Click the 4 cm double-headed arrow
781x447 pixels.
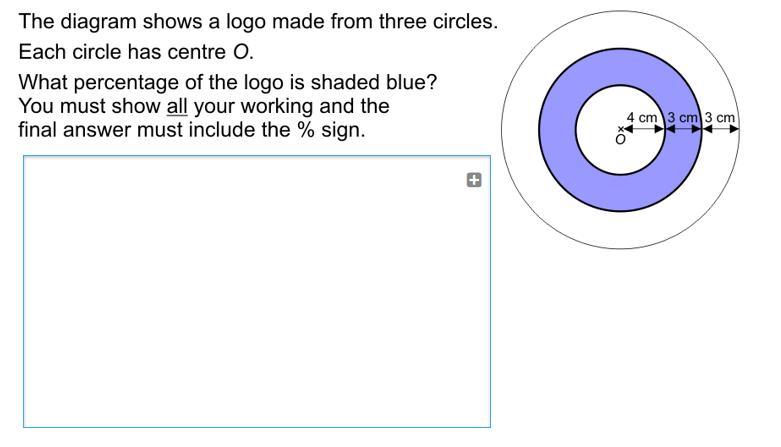644,129
